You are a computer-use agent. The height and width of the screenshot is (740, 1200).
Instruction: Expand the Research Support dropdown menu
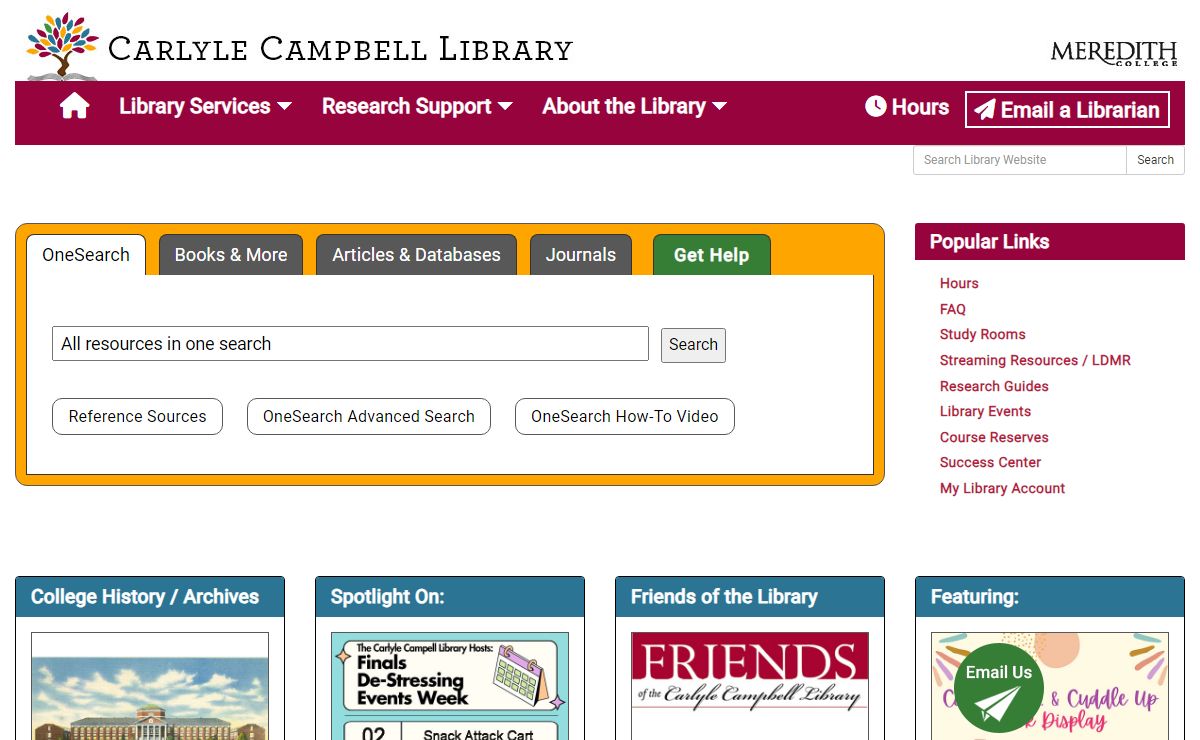(417, 107)
